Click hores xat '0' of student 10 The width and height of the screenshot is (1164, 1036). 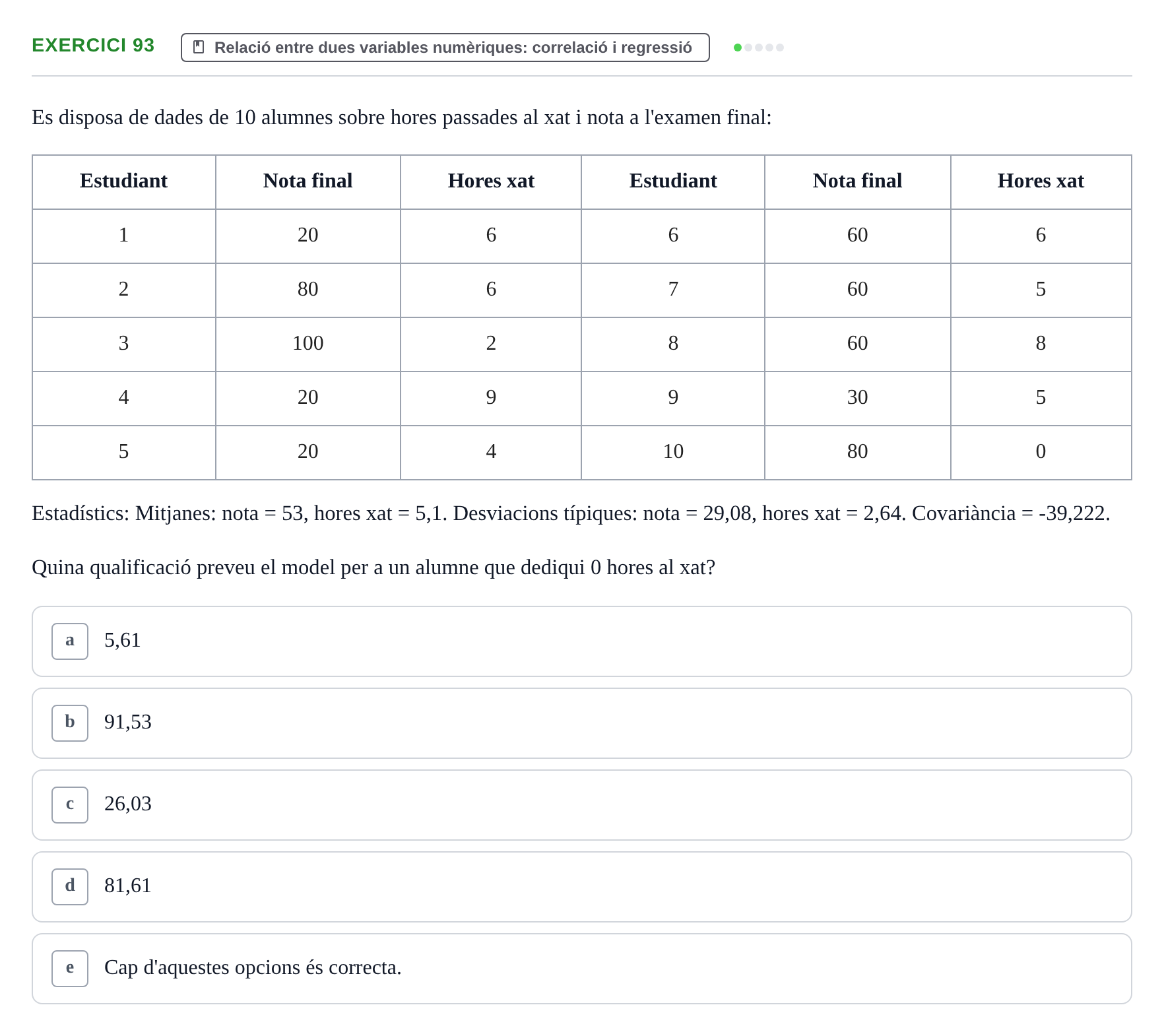click(1041, 452)
